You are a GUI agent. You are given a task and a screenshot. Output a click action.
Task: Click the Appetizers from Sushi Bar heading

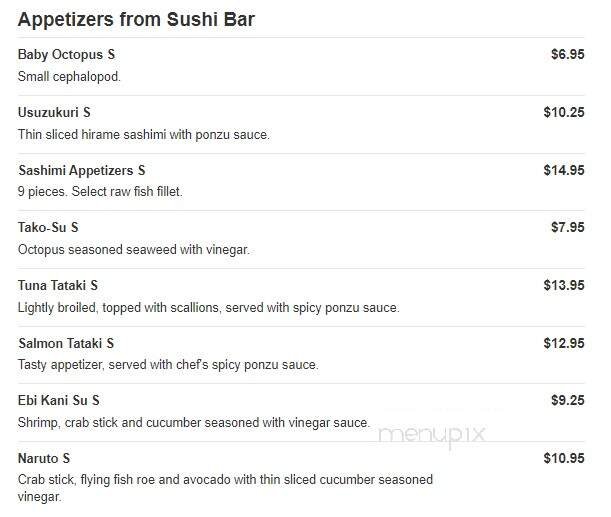(137, 19)
